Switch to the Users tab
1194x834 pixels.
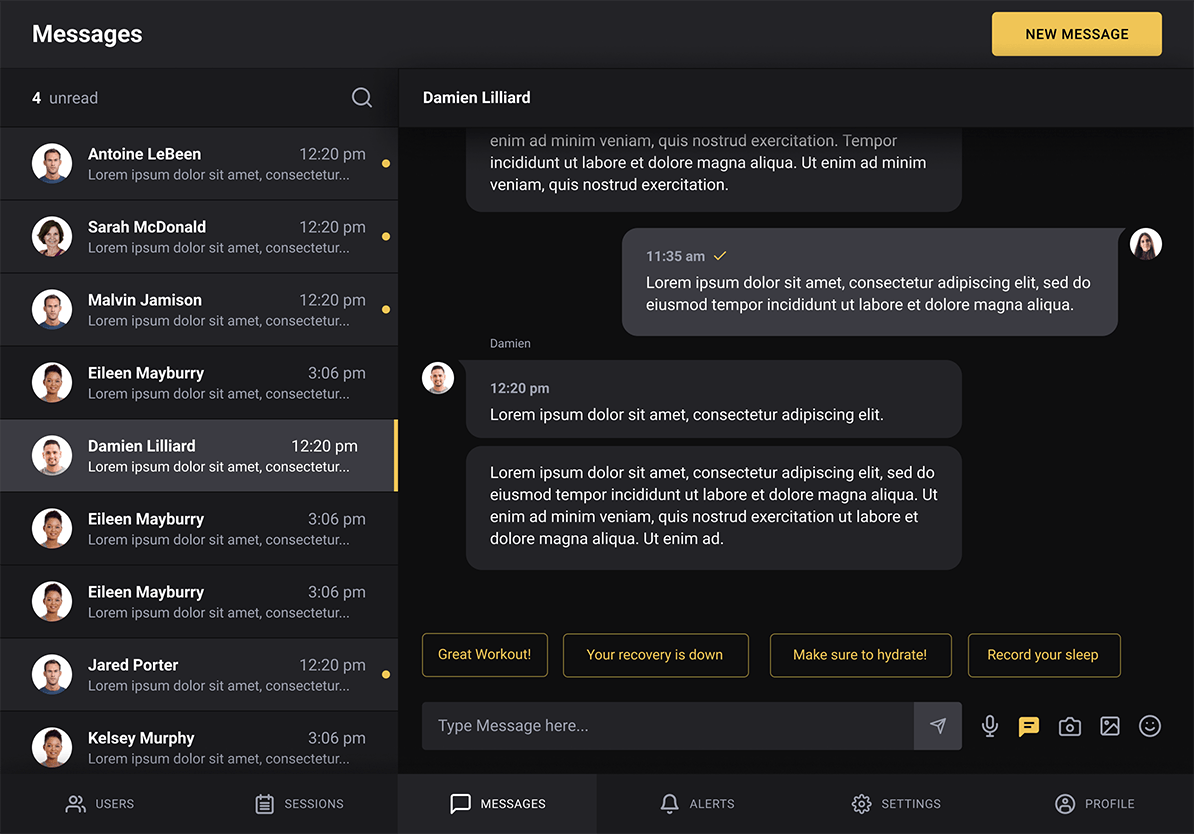point(99,804)
